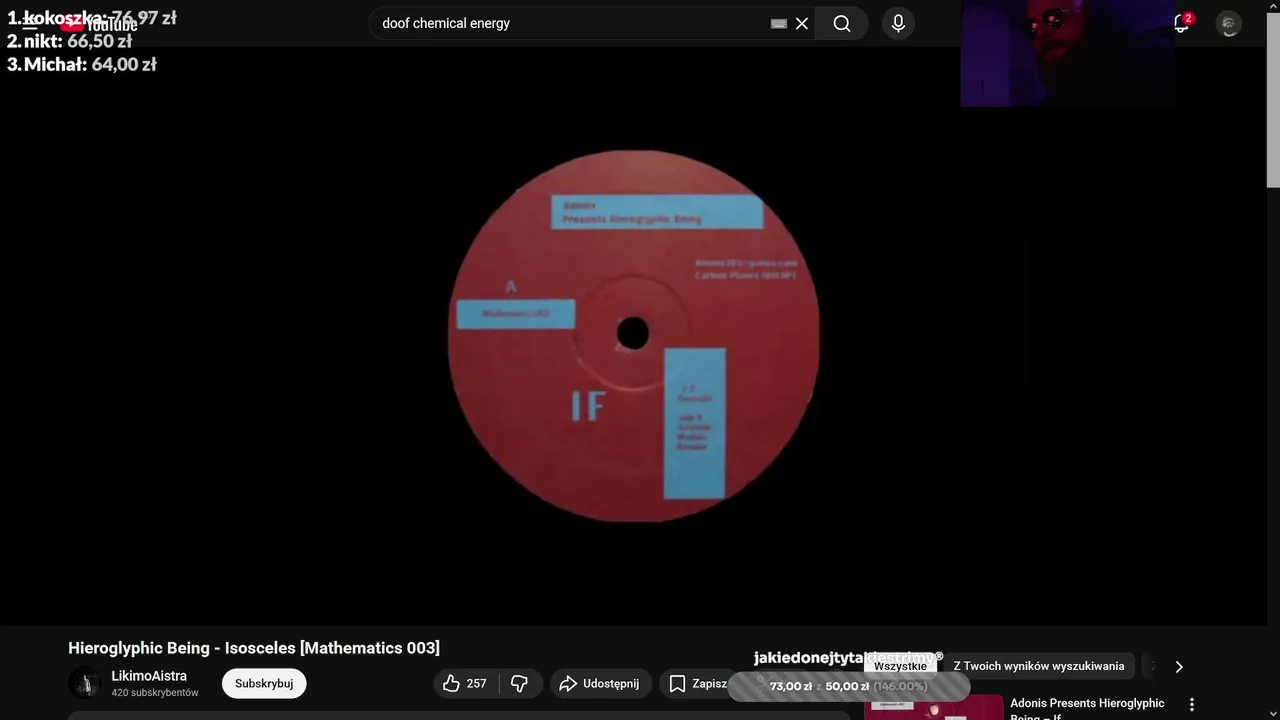Click the video title Hieroglyphic Being - Isosceles
Screen dimensions: 1280x720
(254, 648)
